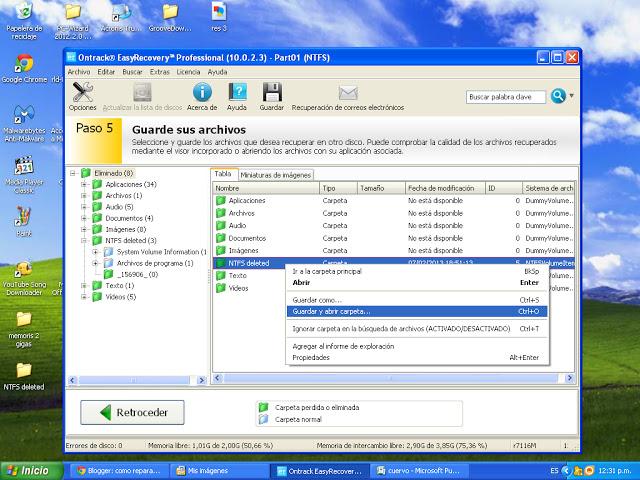Click the Guardar floppy disk icon

[271, 93]
